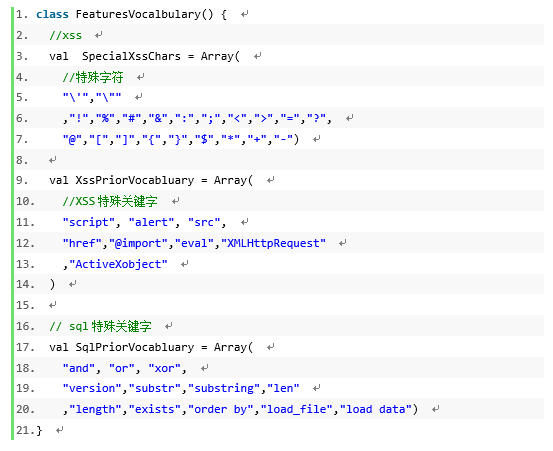Click the "src" string literal
553x451 pixels.
[204, 222]
